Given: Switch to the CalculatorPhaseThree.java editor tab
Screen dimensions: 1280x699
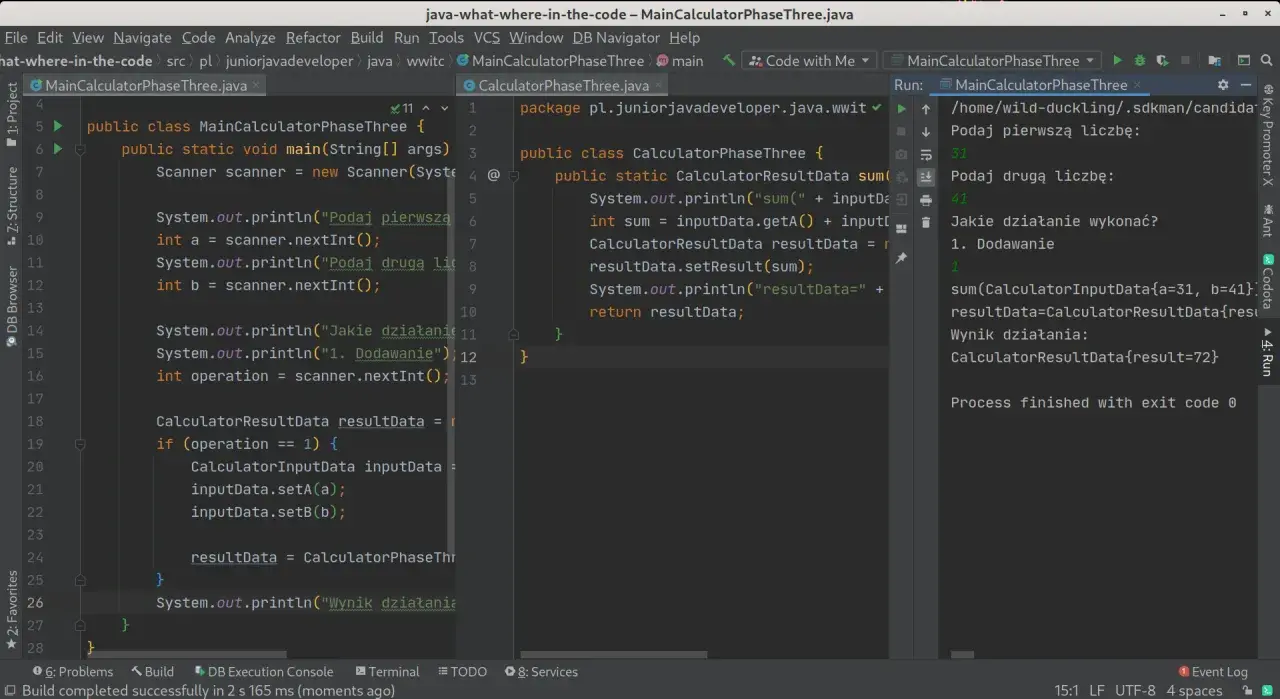Looking at the screenshot, I should click(563, 85).
